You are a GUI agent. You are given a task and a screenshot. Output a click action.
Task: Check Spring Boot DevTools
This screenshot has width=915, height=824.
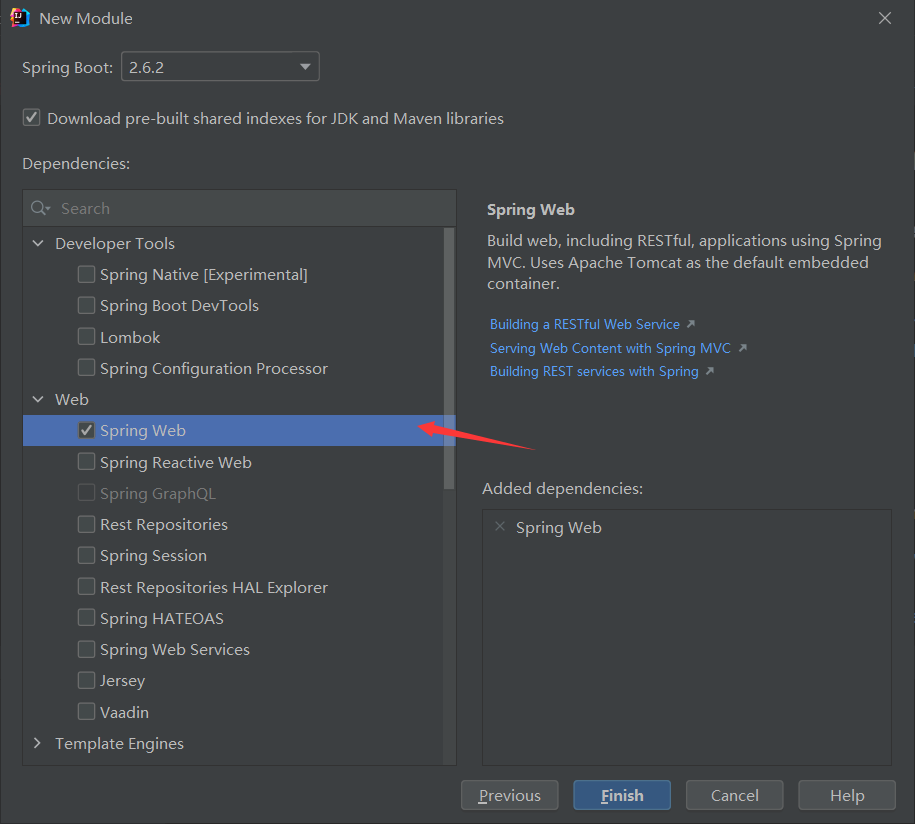tap(87, 306)
